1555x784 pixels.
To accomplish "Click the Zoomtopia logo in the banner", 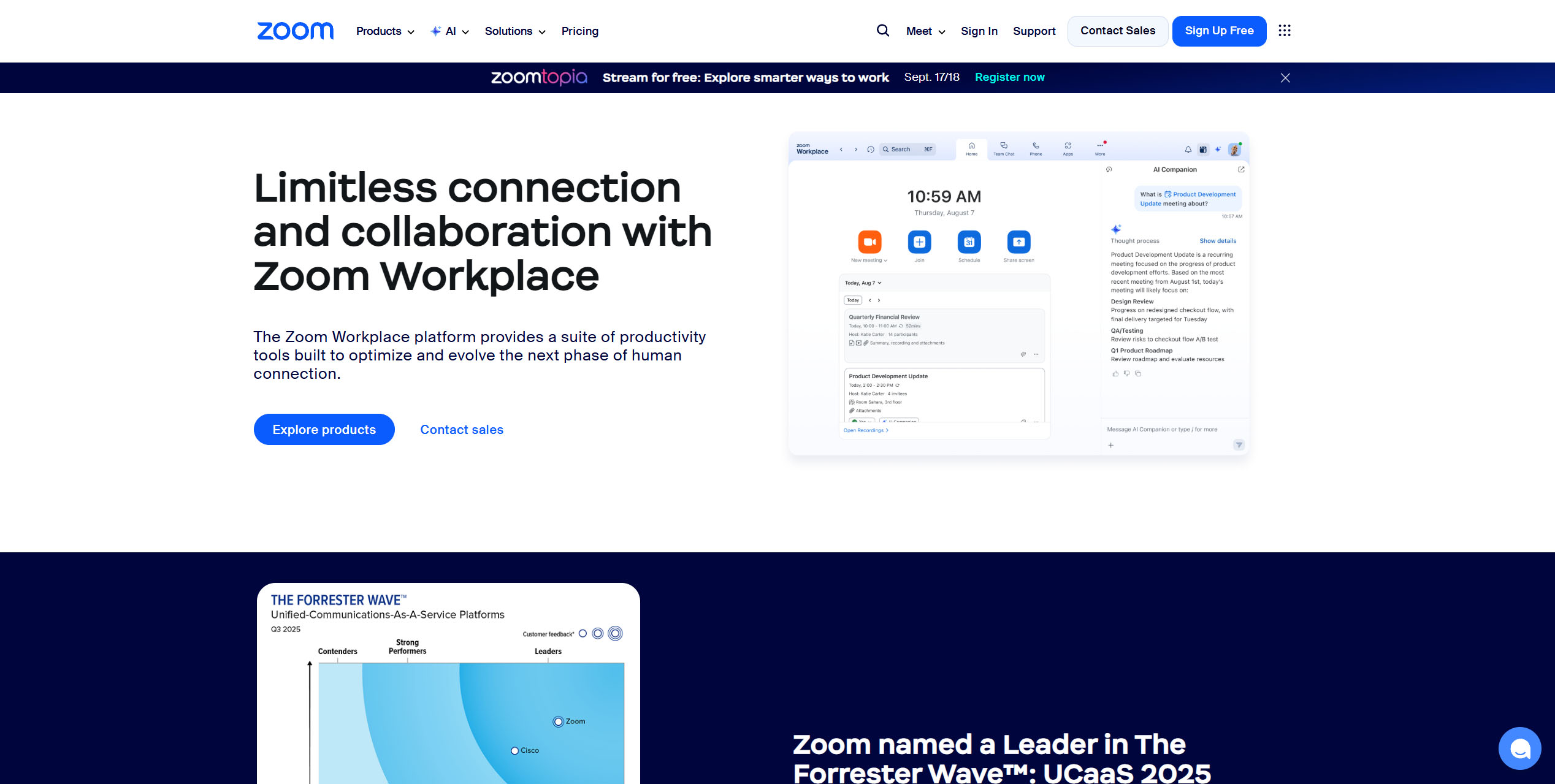I will [x=539, y=77].
